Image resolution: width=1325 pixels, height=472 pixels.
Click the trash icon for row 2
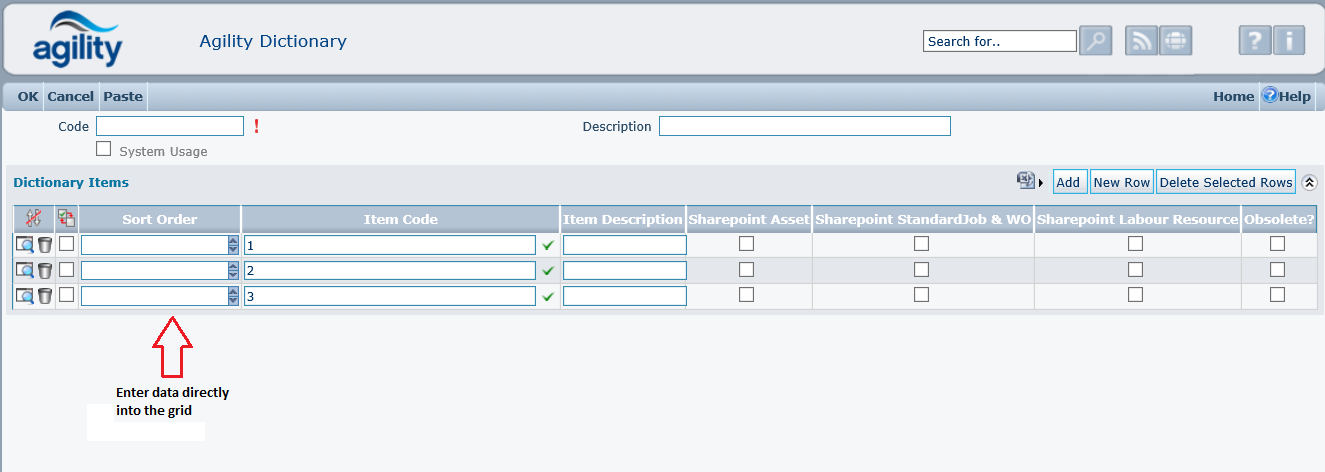45,270
